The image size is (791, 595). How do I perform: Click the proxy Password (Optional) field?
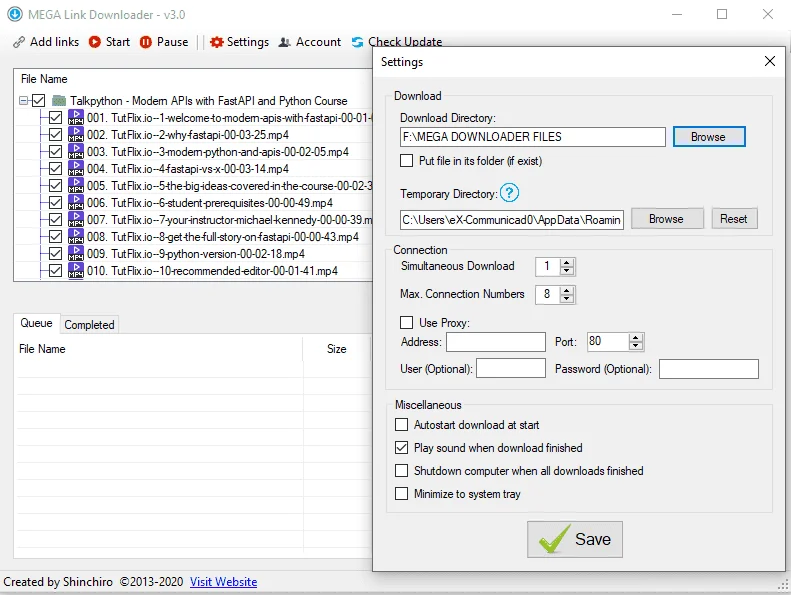tap(709, 369)
